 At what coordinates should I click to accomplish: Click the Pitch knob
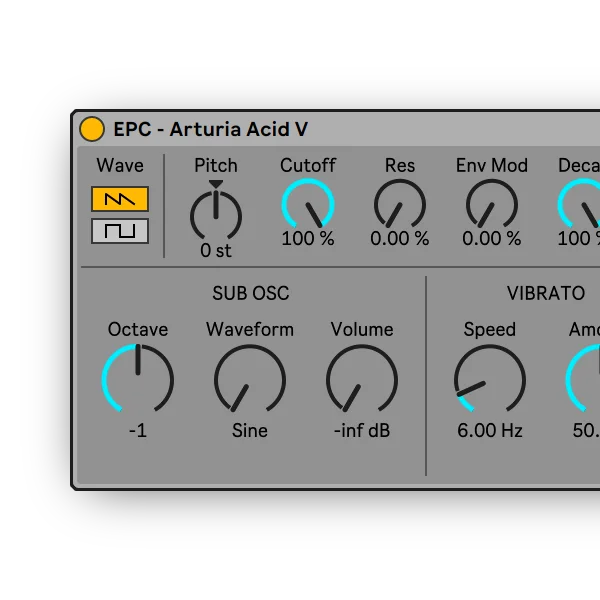[216, 215]
